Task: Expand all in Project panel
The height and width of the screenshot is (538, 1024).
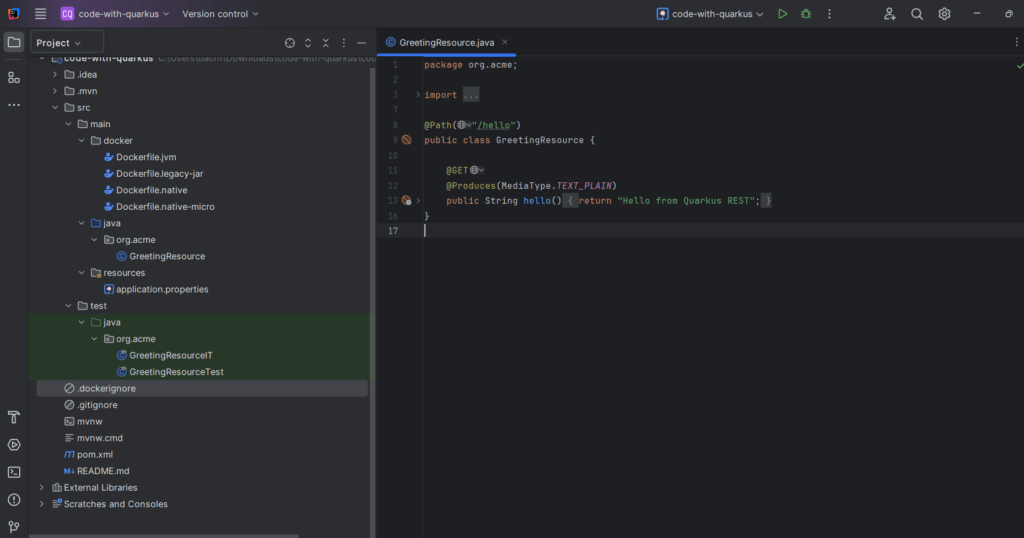Action: pos(308,43)
